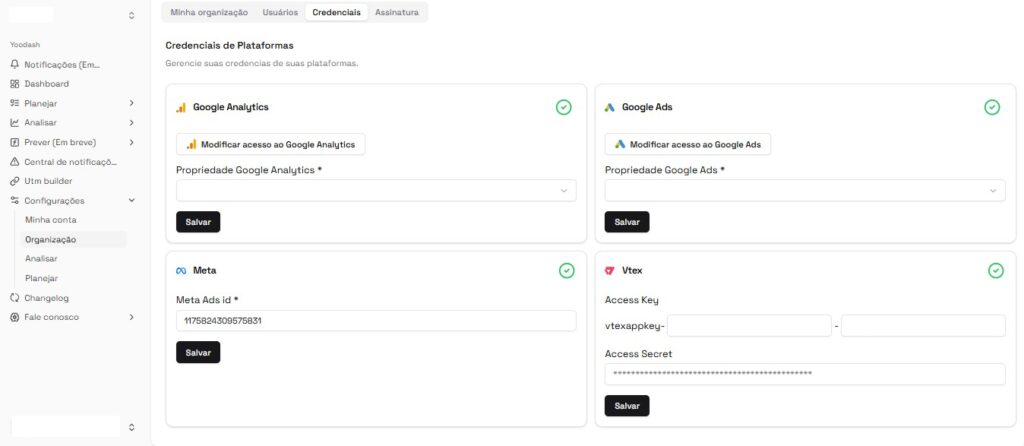Switch to the Usuários tab

pos(280,12)
